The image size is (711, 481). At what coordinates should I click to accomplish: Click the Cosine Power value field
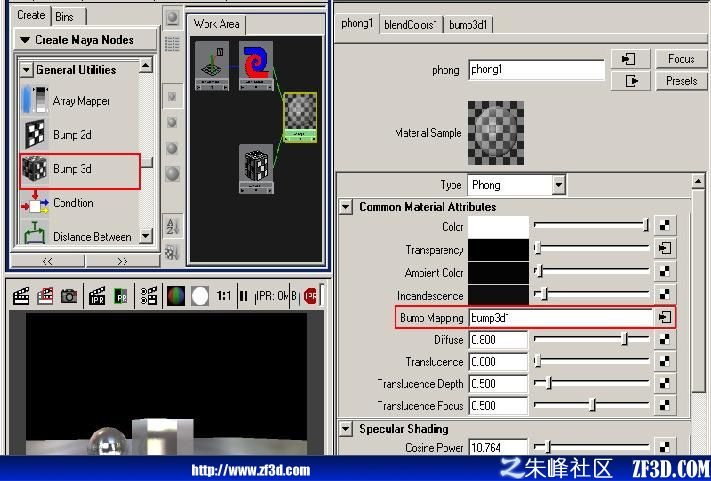coord(498,447)
